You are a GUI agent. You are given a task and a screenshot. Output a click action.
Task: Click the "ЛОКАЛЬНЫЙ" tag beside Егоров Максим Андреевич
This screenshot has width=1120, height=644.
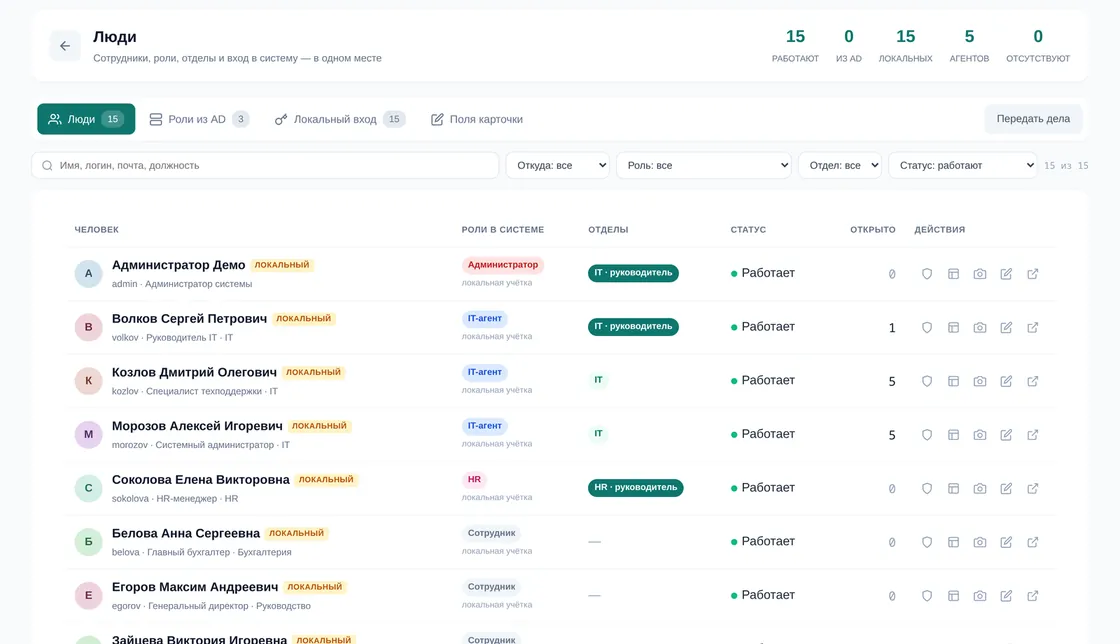(315, 587)
